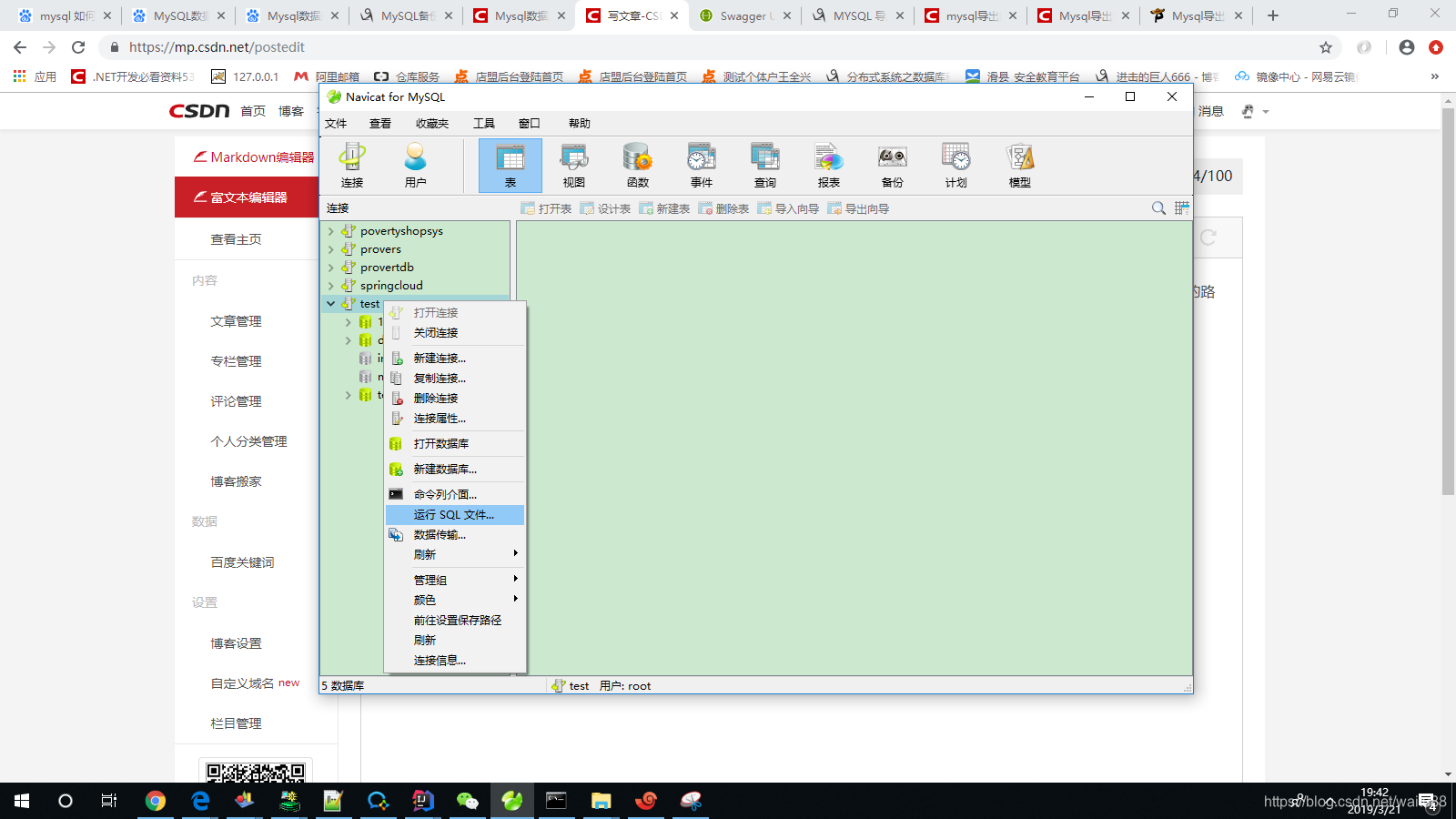
Task: Click the grid view icon beside search
Action: pyautogui.click(x=1182, y=208)
